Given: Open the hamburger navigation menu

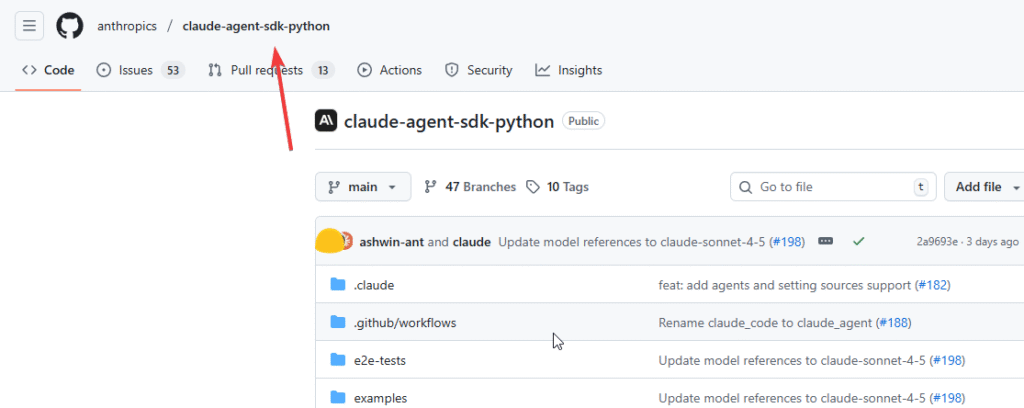Looking at the screenshot, I should [29, 26].
